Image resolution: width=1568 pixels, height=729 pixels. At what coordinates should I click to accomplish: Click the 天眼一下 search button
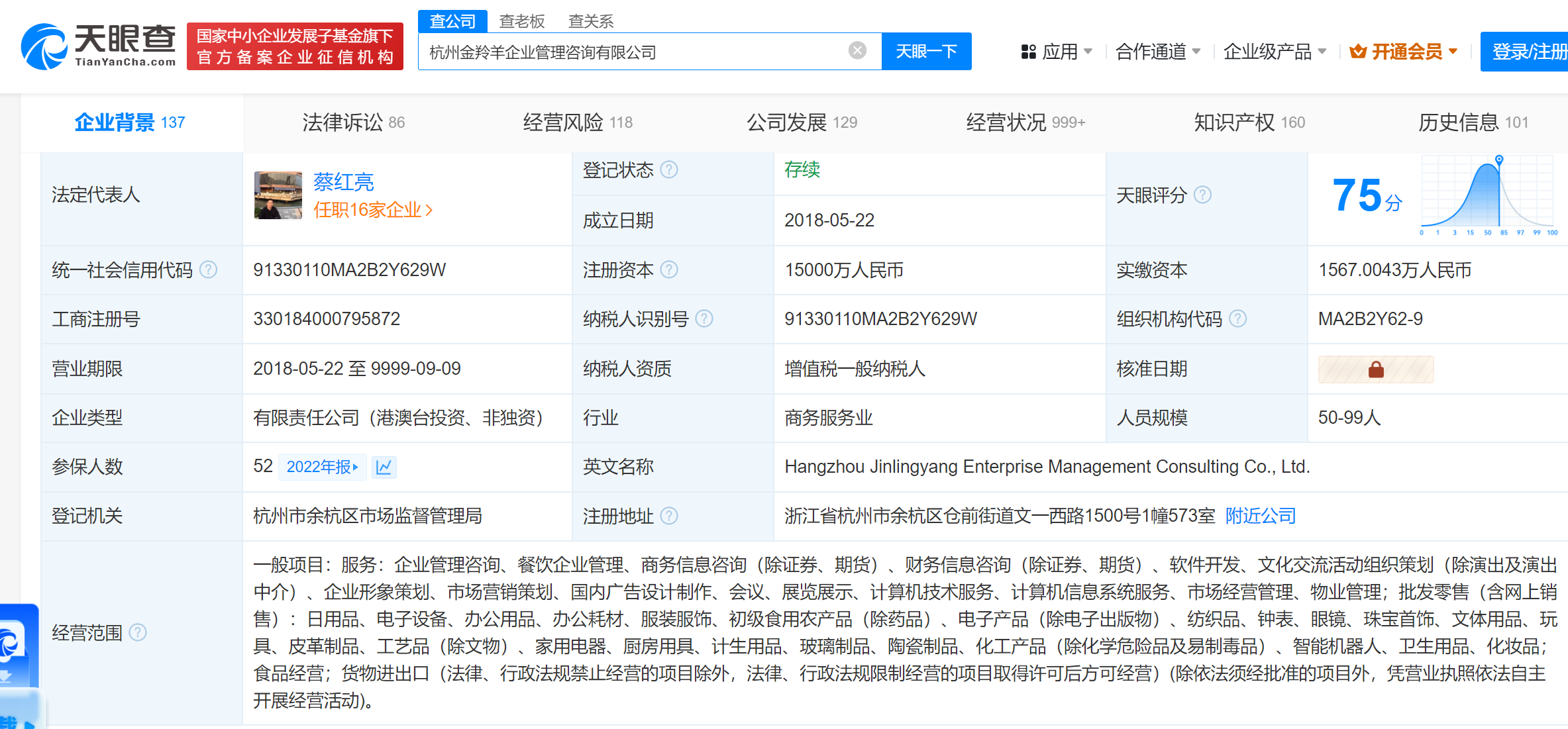pos(925,52)
